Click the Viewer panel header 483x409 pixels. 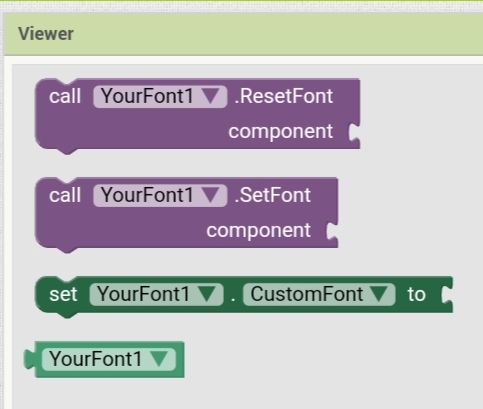[244, 34]
